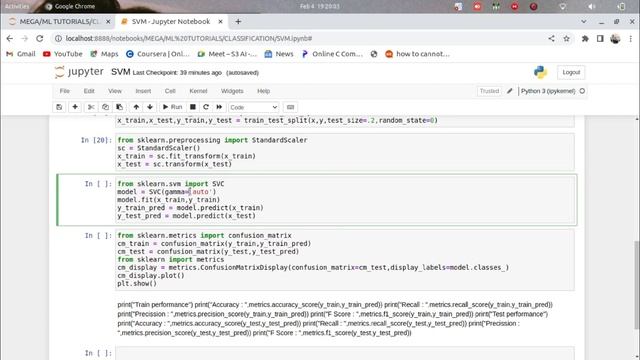The image size is (640, 360).
Task: Open tab search chevron in Chrome
Action: (x=584, y=22)
